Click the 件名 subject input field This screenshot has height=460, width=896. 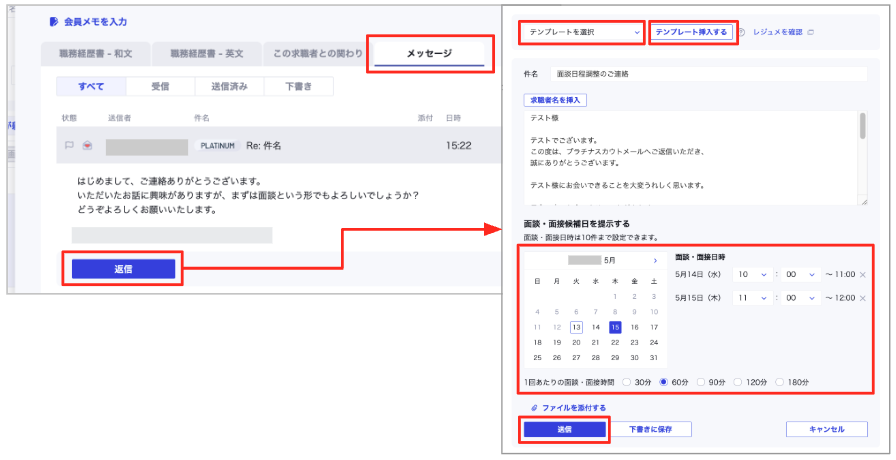(700, 74)
